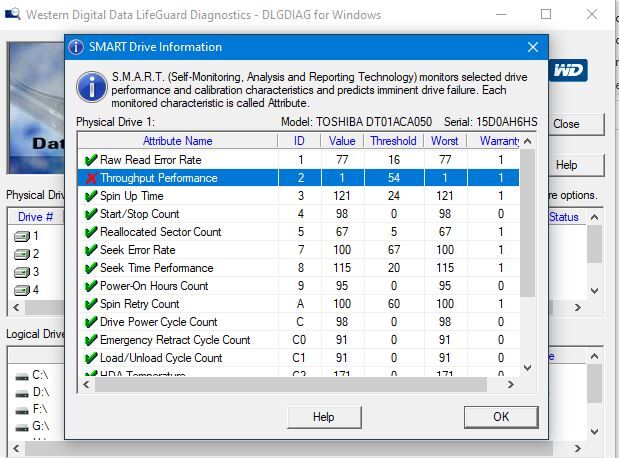Screen dimensions: 619x458
Task: Click the green check beside Reallocated Sector Count
Action: [91, 232]
